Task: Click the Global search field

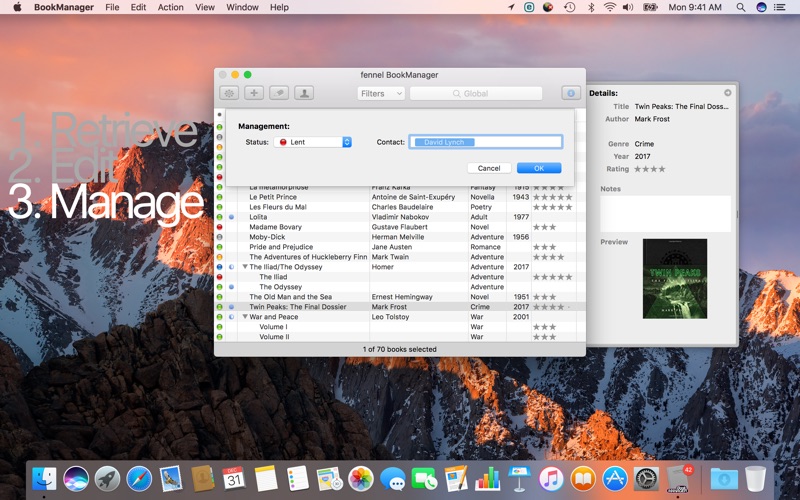Action: [476, 93]
